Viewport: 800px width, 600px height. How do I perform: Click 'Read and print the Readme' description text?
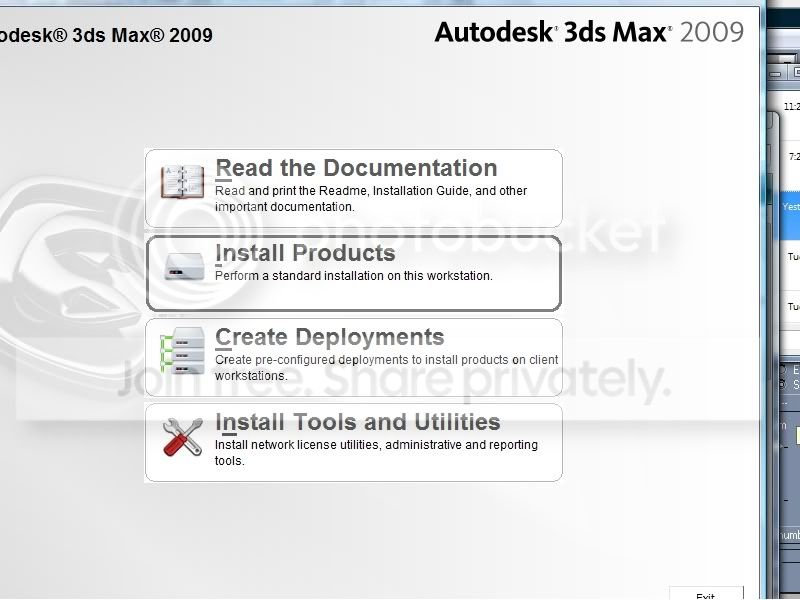click(371, 198)
